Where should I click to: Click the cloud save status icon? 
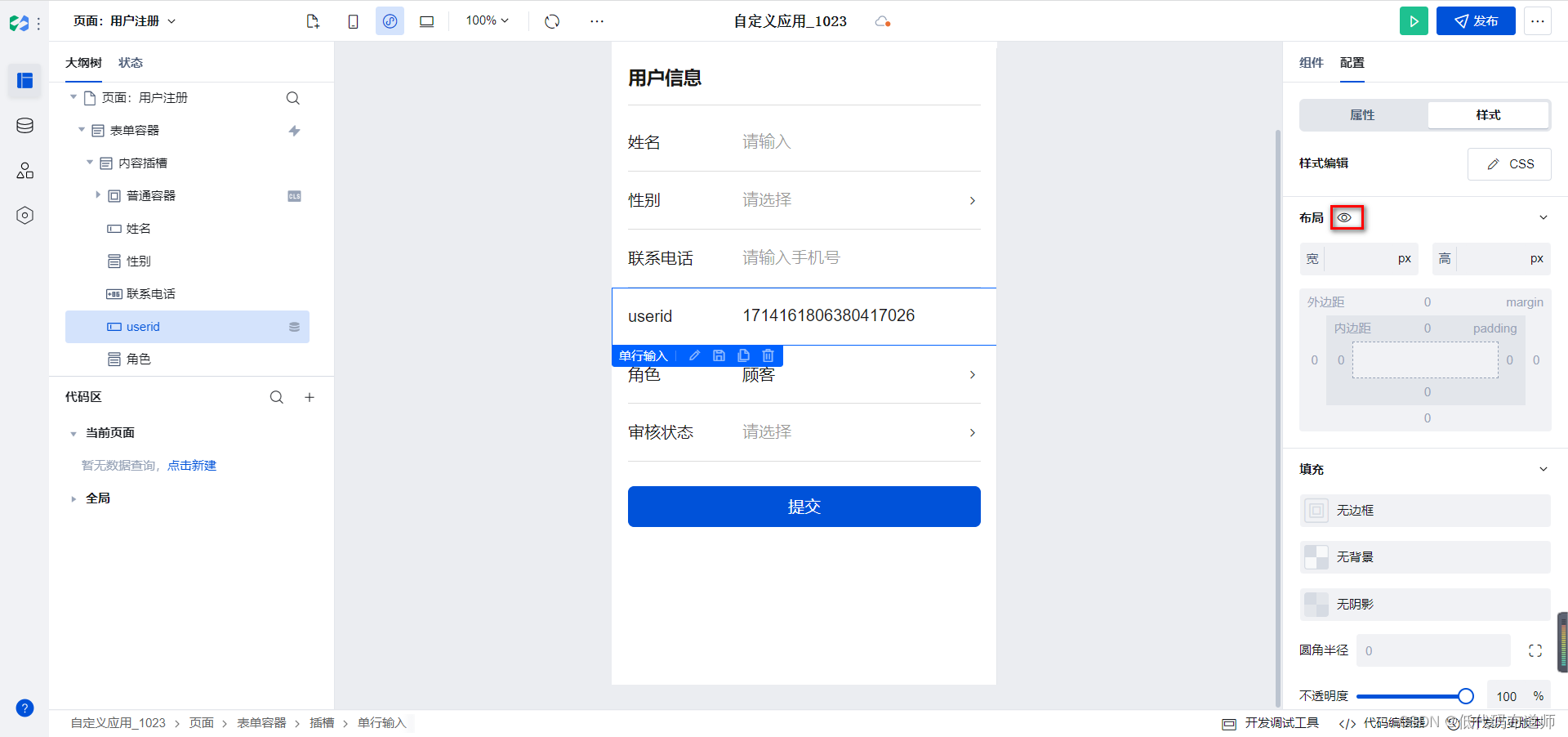click(x=883, y=21)
